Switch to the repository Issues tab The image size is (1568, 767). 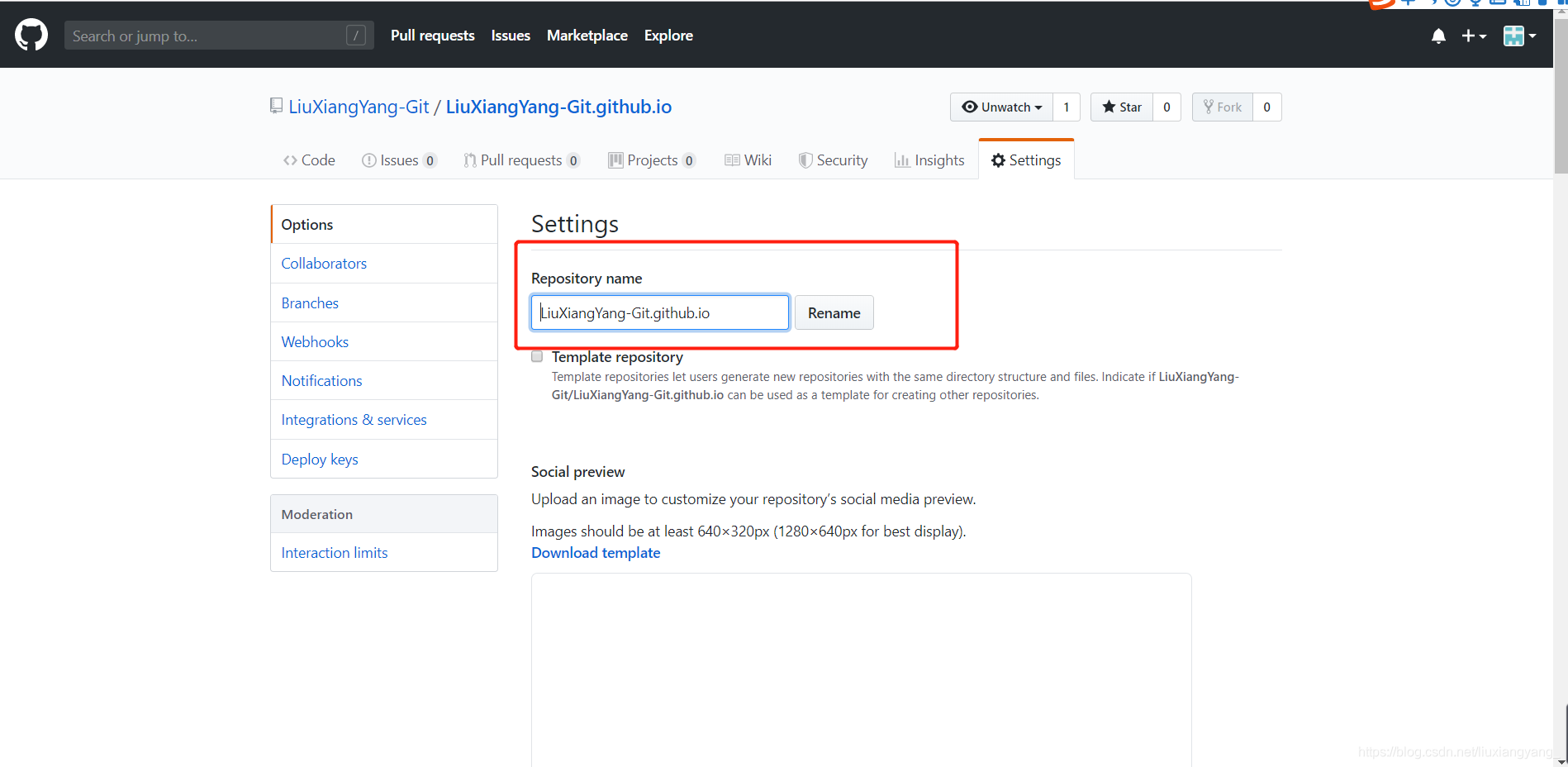coord(400,160)
